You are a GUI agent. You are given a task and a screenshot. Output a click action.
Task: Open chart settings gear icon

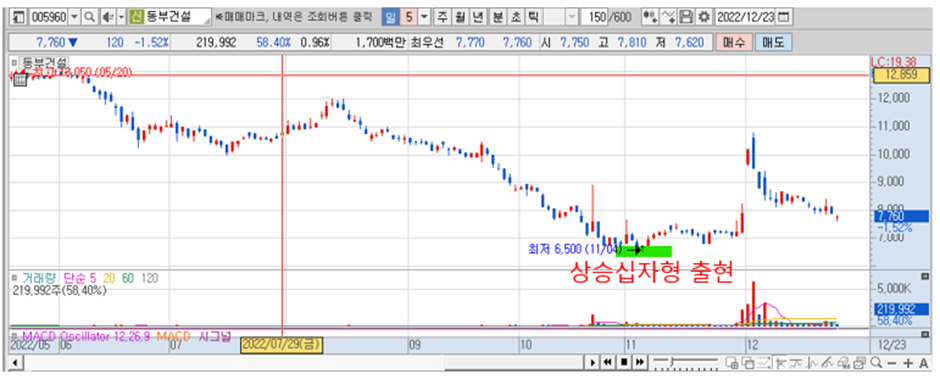click(704, 17)
